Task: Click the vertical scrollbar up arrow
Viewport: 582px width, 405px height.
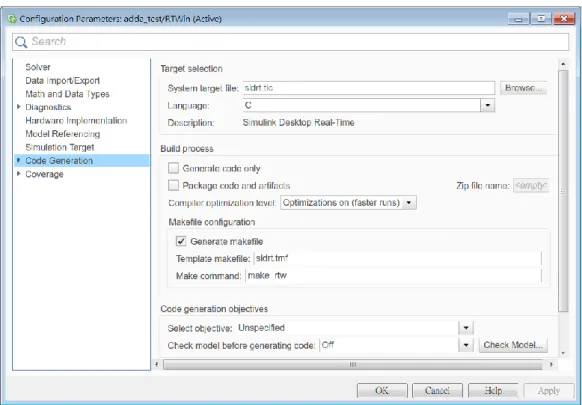Action: coord(563,64)
